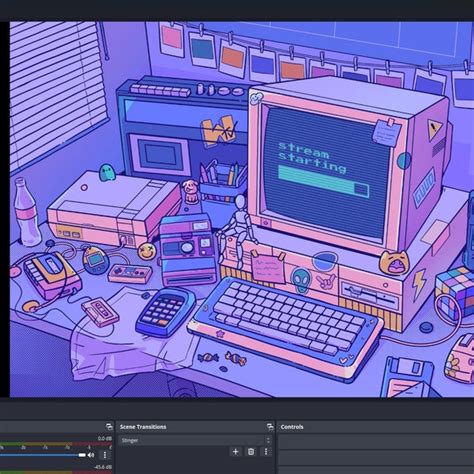Mute the first audio channel

click(91, 455)
